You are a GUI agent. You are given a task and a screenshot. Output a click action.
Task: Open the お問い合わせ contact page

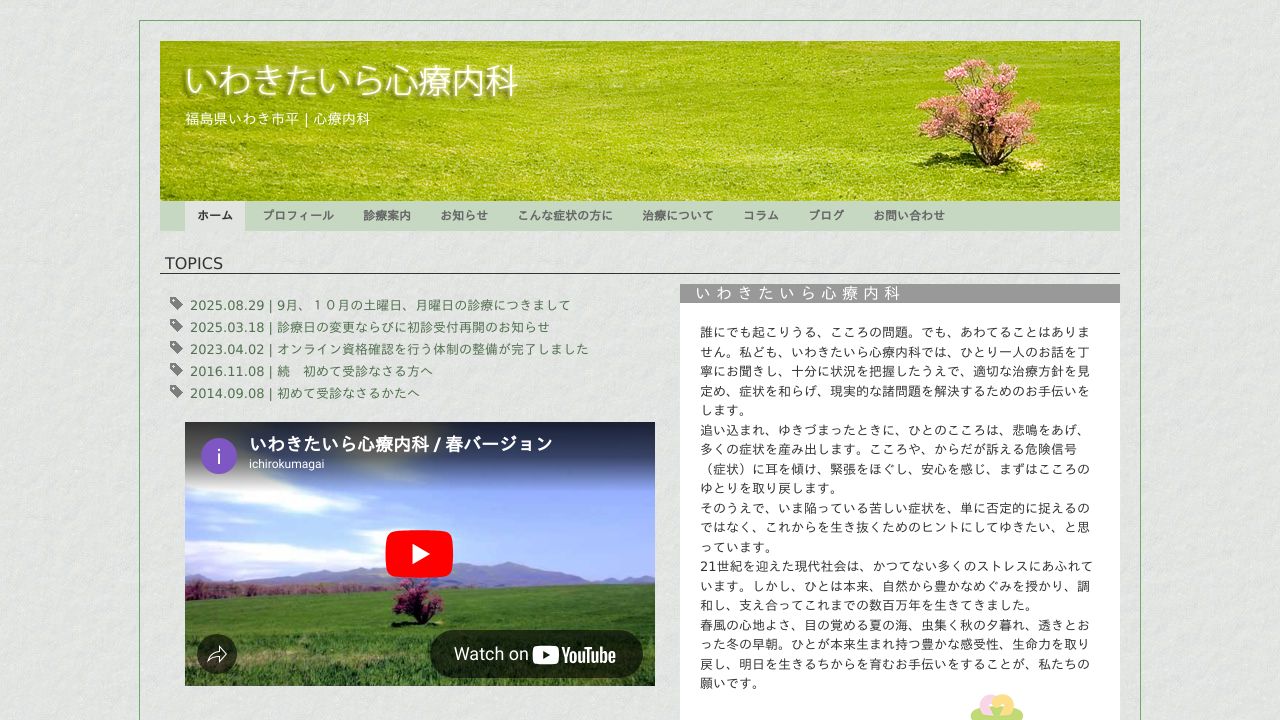click(x=908, y=215)
